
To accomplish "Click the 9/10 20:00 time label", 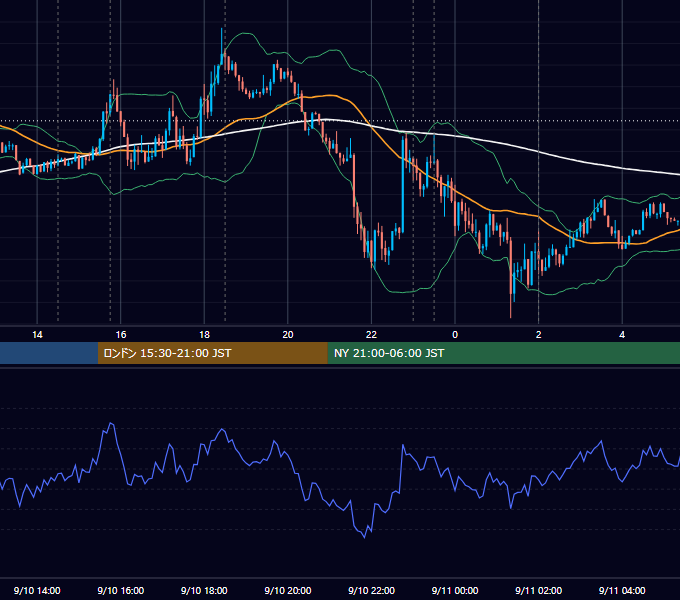I will coord(288,590).
